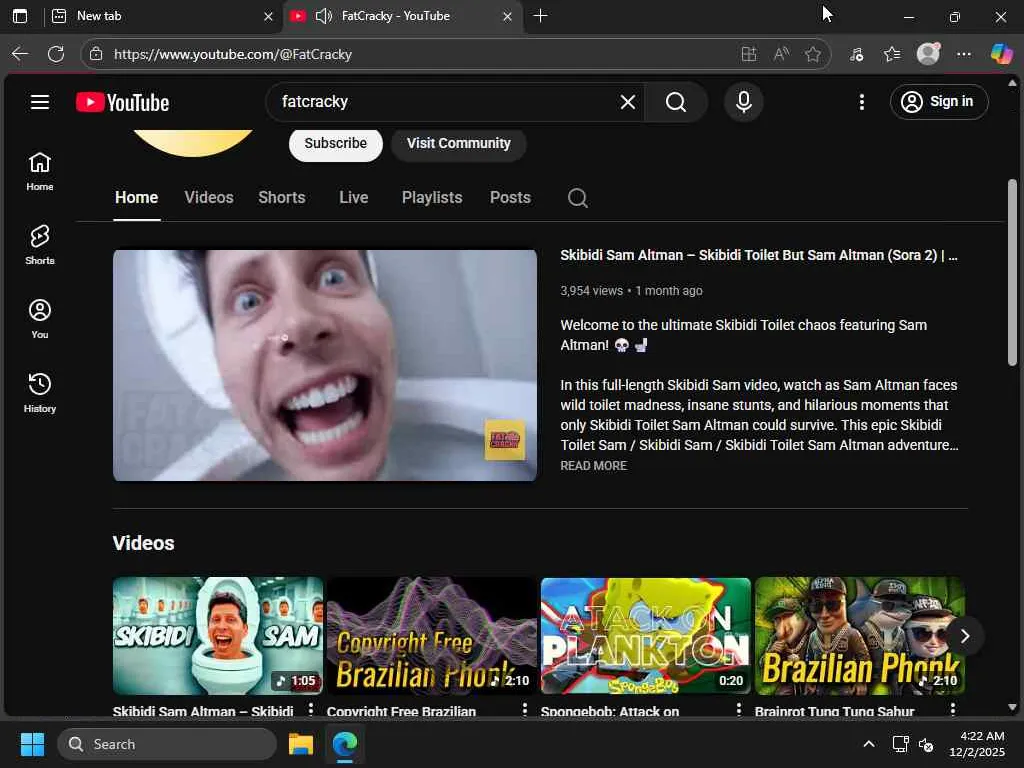Open YouTube settings three-dot menu
The height and width of the screenshot is (768, 1024).
861,102
